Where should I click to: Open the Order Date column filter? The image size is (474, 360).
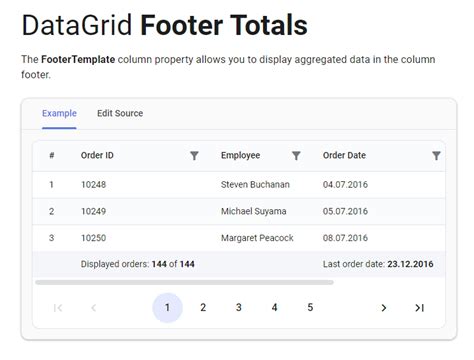pos(436,155)
